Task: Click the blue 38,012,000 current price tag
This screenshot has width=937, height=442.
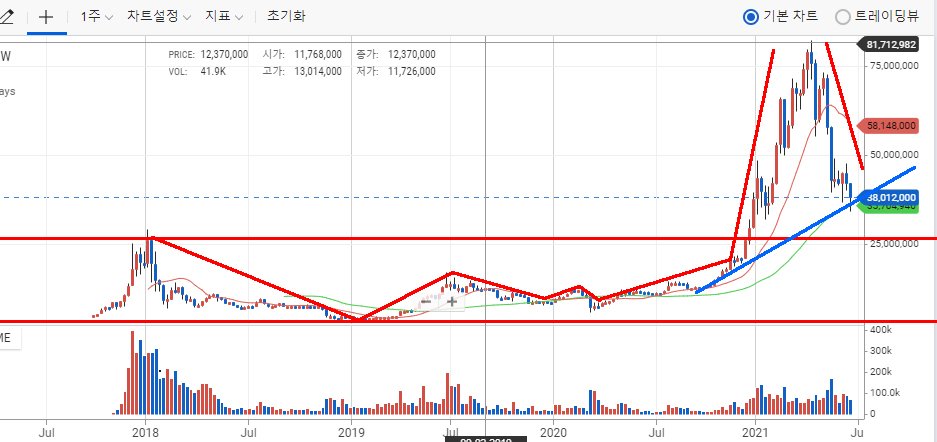Action: click(891, 197)
